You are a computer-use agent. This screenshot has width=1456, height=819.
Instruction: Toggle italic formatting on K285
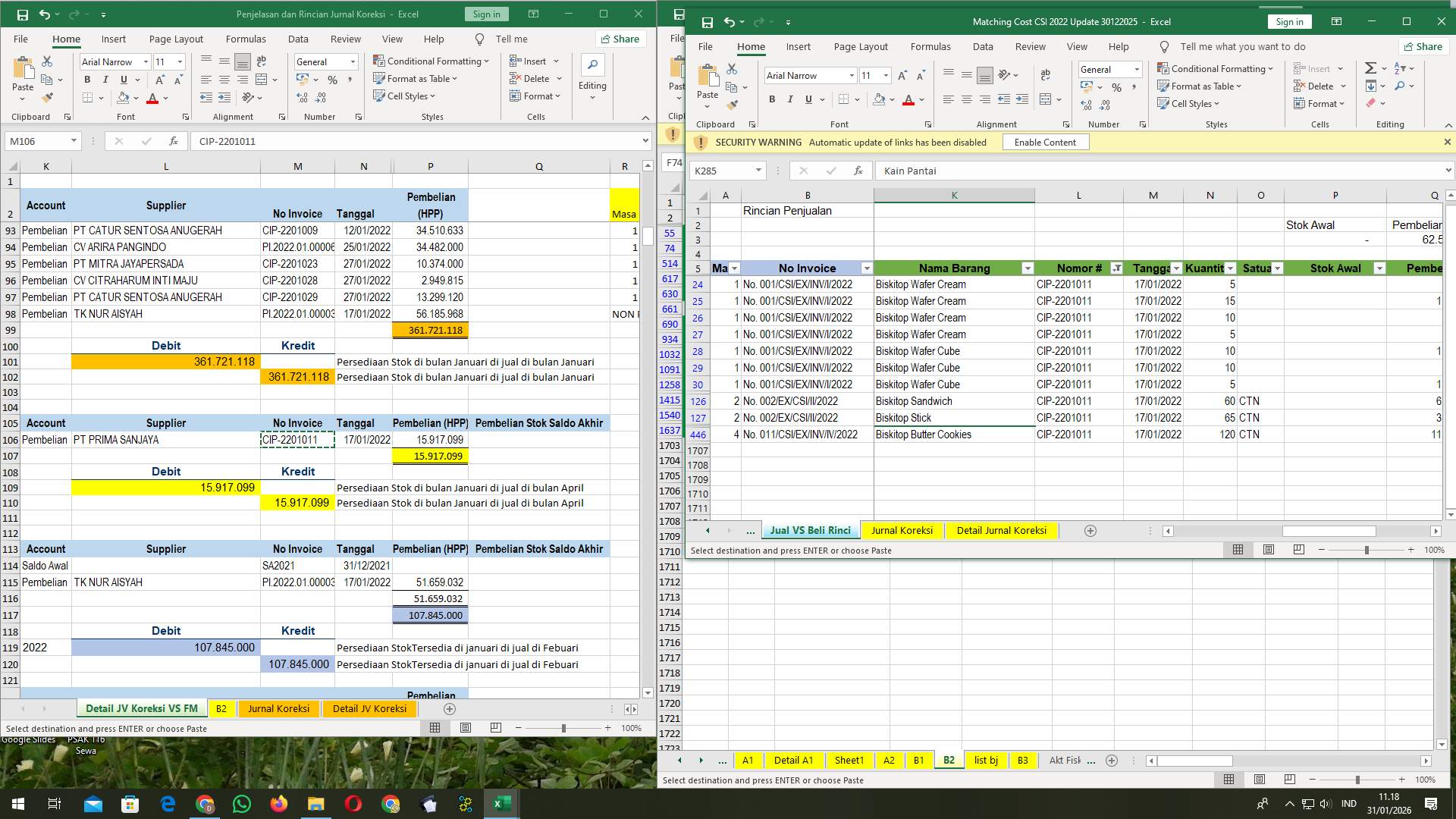coord(790,99)
